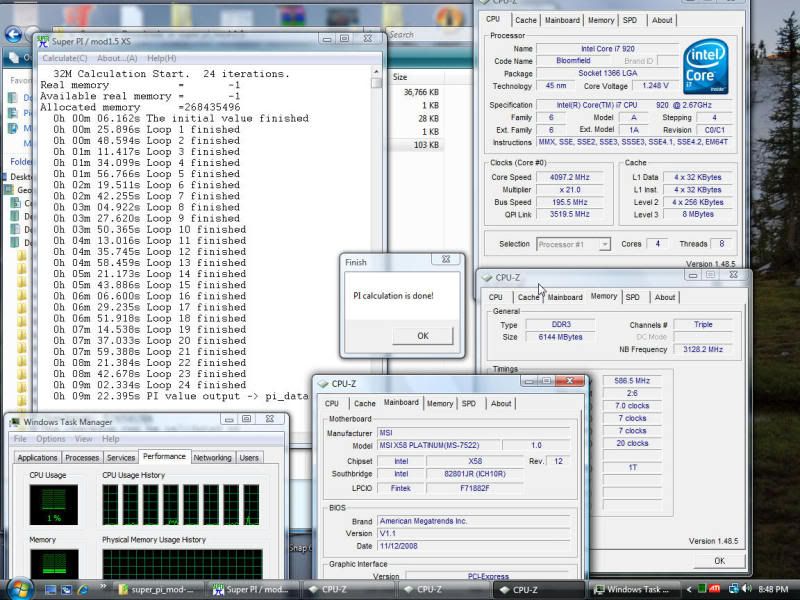Open Help menu in Task Manager
The width and height of the screenshot is (800, 600).
pyautogui.click(x=110, y=439)
